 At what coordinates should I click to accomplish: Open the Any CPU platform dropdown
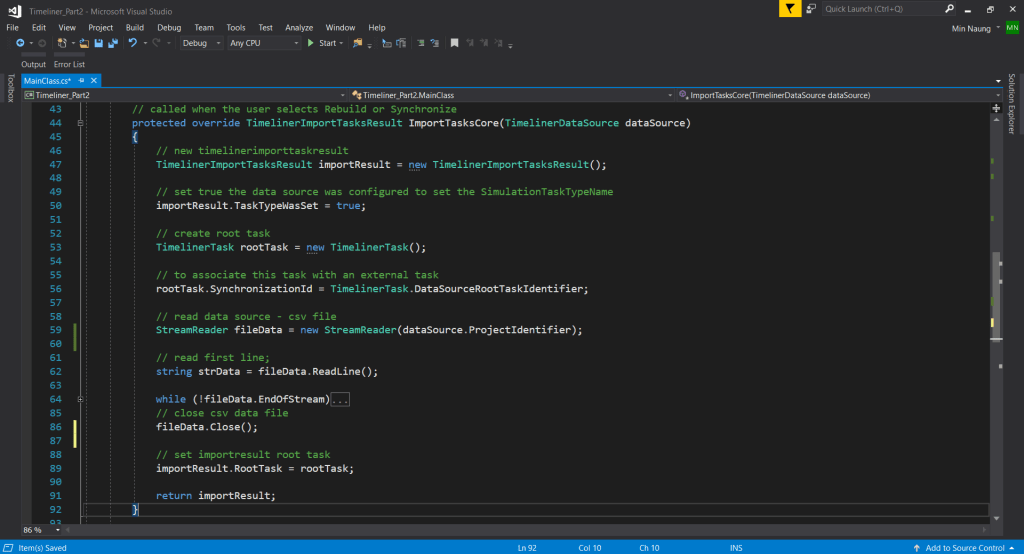[x=264, y=43]
